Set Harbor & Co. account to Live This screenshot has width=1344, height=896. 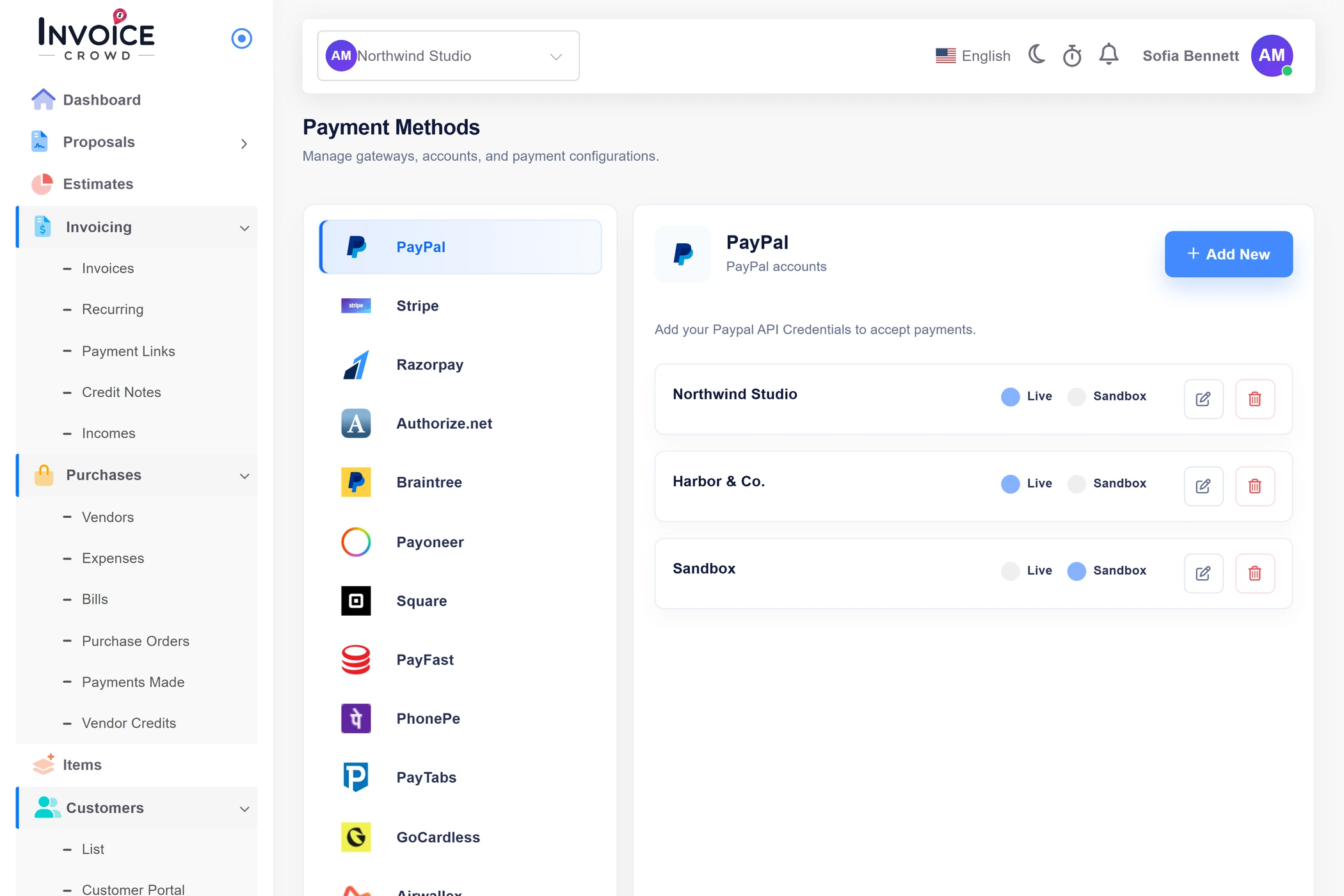point(1010,484)
